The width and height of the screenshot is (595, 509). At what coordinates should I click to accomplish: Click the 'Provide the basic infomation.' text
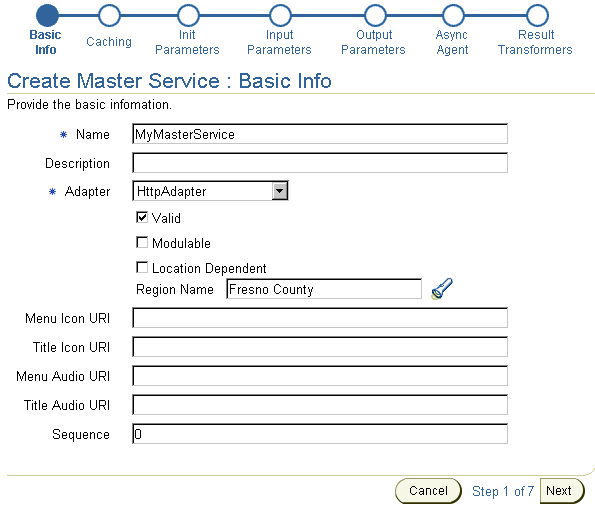click(x=90, y=104)
